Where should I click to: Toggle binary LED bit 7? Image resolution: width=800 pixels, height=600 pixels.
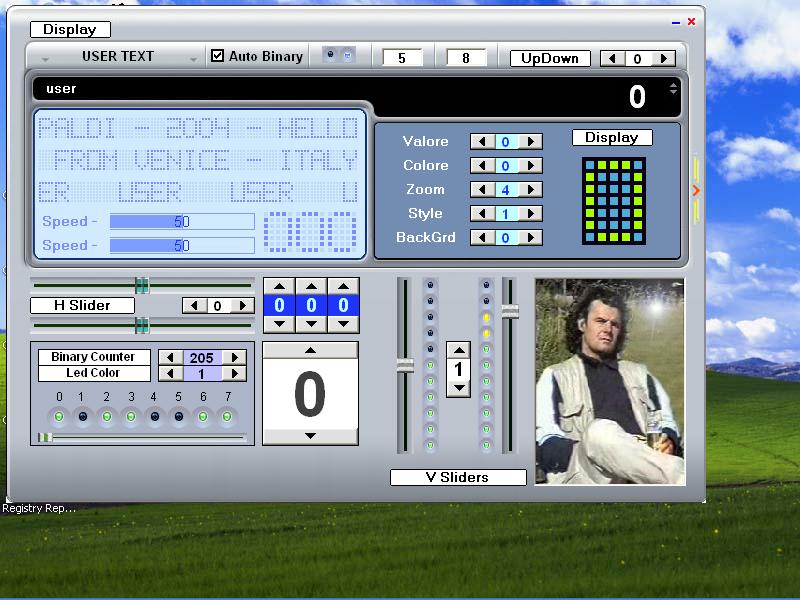pos(228,416)
